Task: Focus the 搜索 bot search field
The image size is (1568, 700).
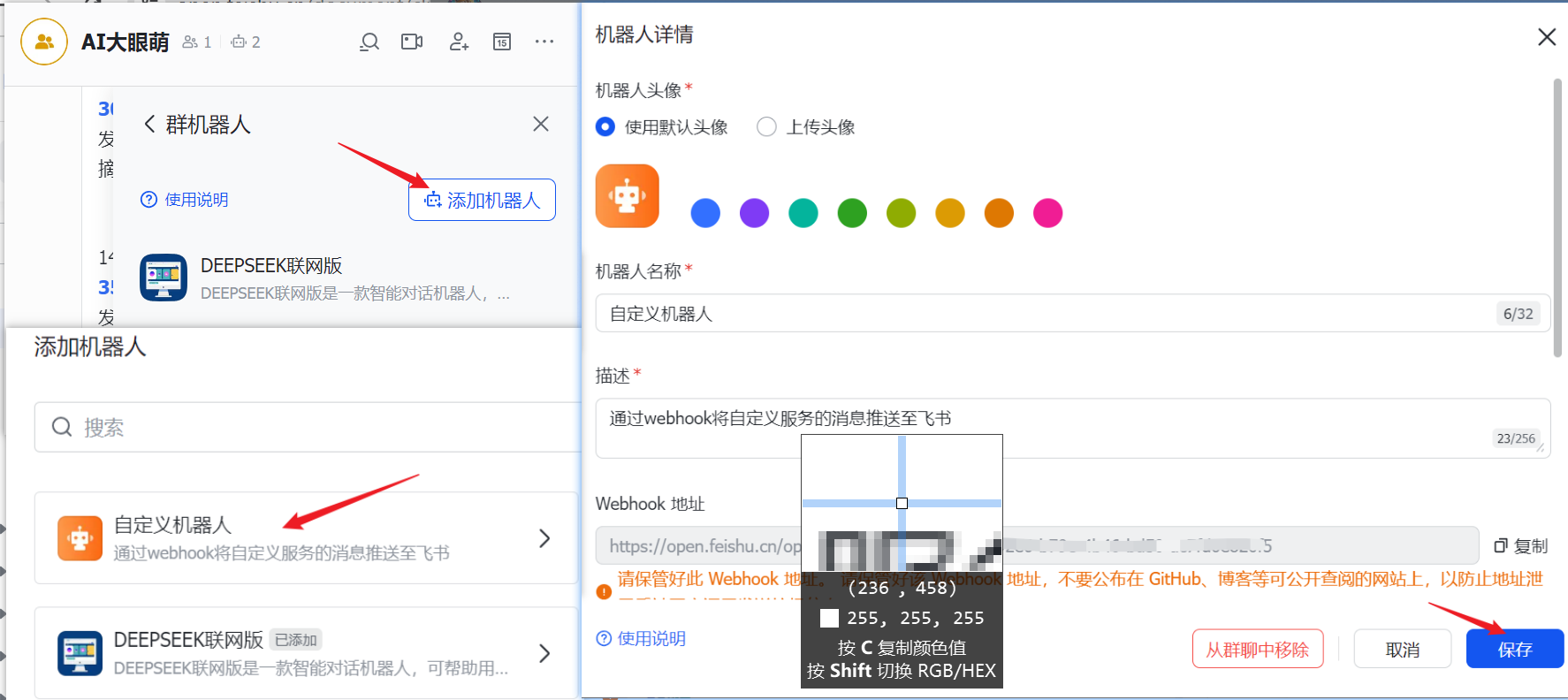Action: 308,428
